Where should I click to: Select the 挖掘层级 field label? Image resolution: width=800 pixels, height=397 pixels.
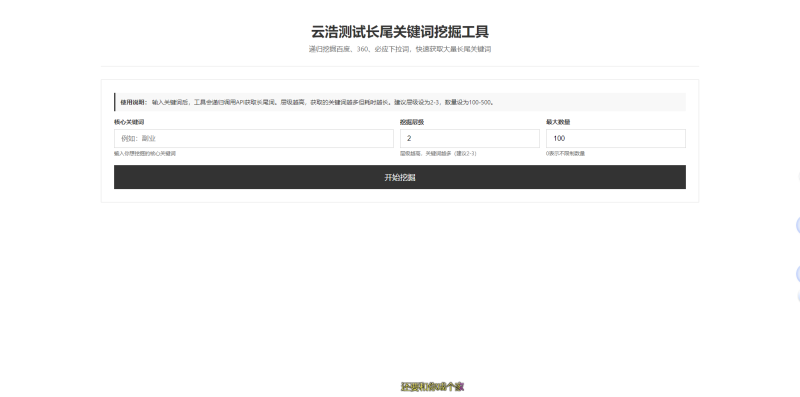click(412, 122)
